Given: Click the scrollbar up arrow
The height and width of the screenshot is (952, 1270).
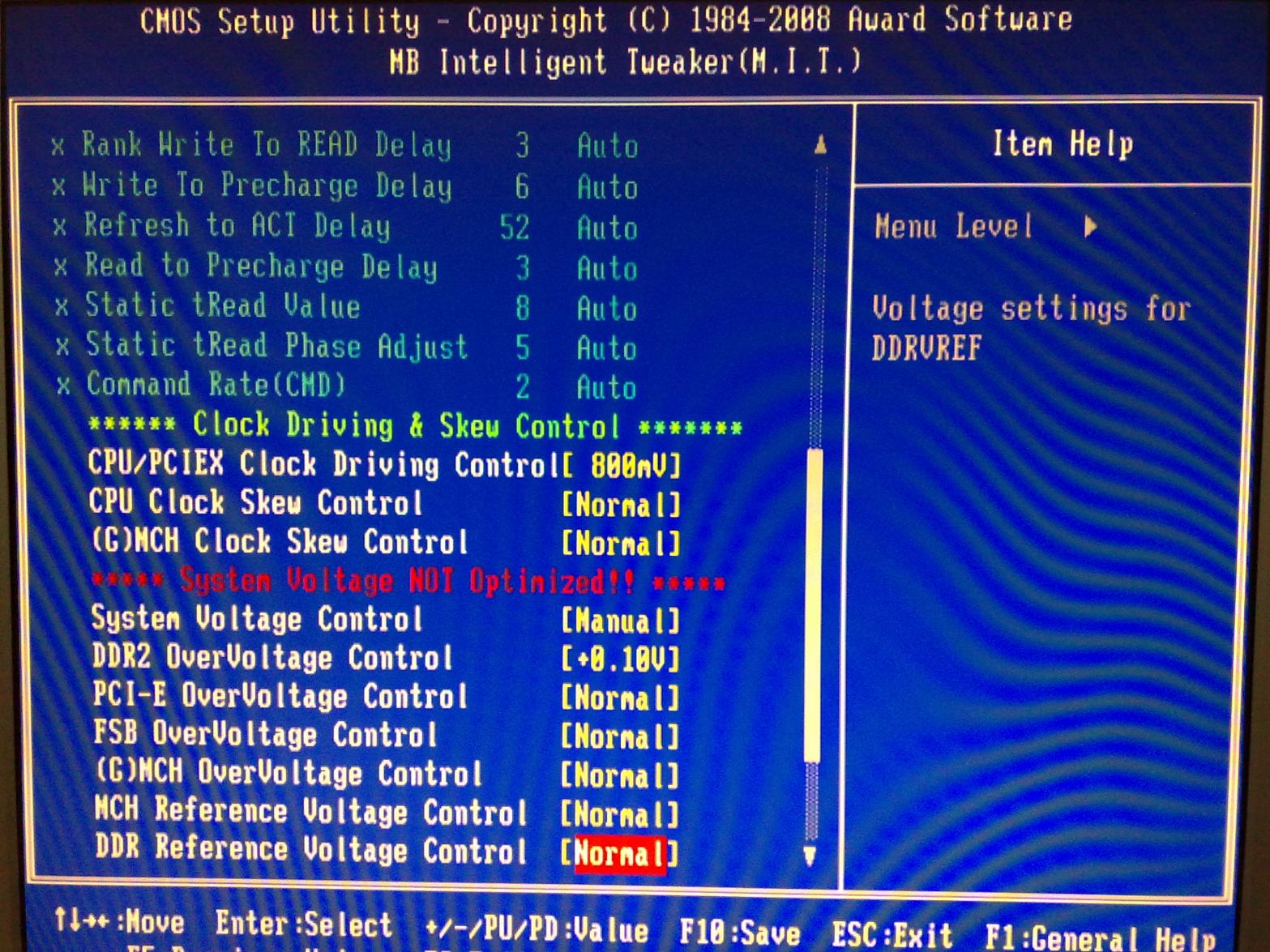Looking at the screenshot, I should (820, 146).
